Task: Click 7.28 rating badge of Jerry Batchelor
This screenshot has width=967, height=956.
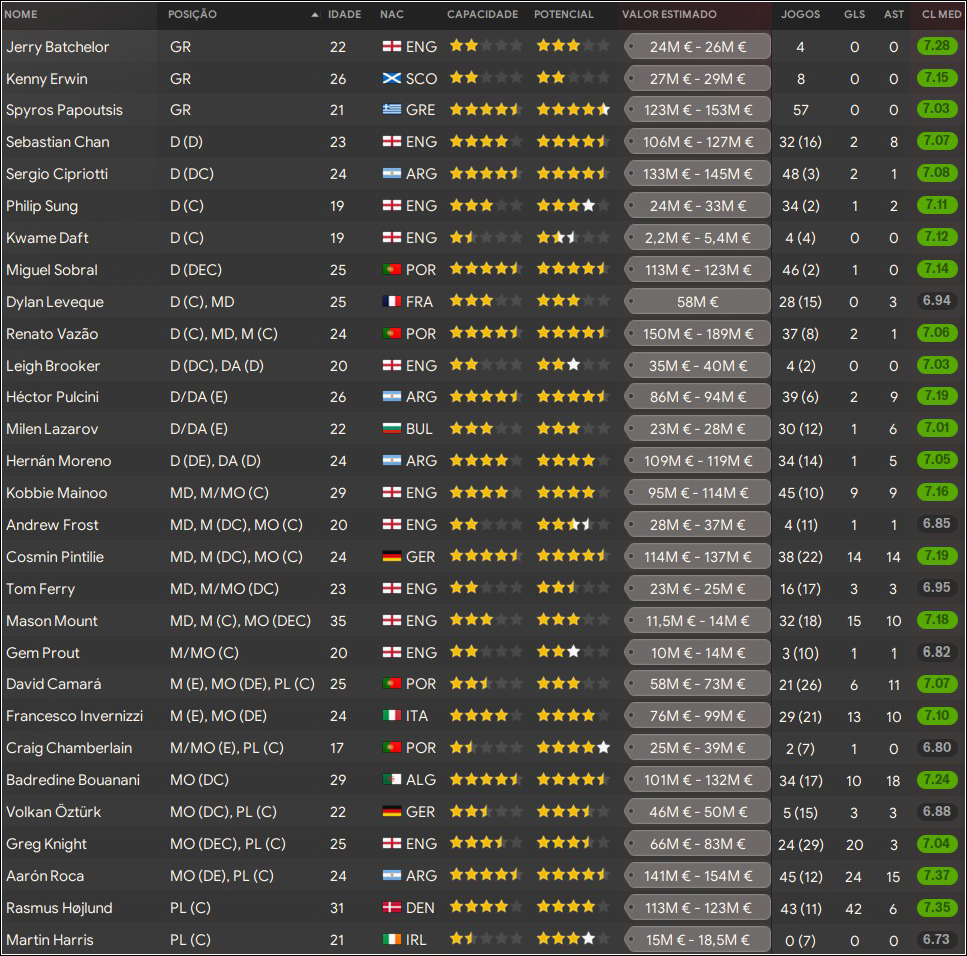Action: pyautogui.click(x=936, y=46)
